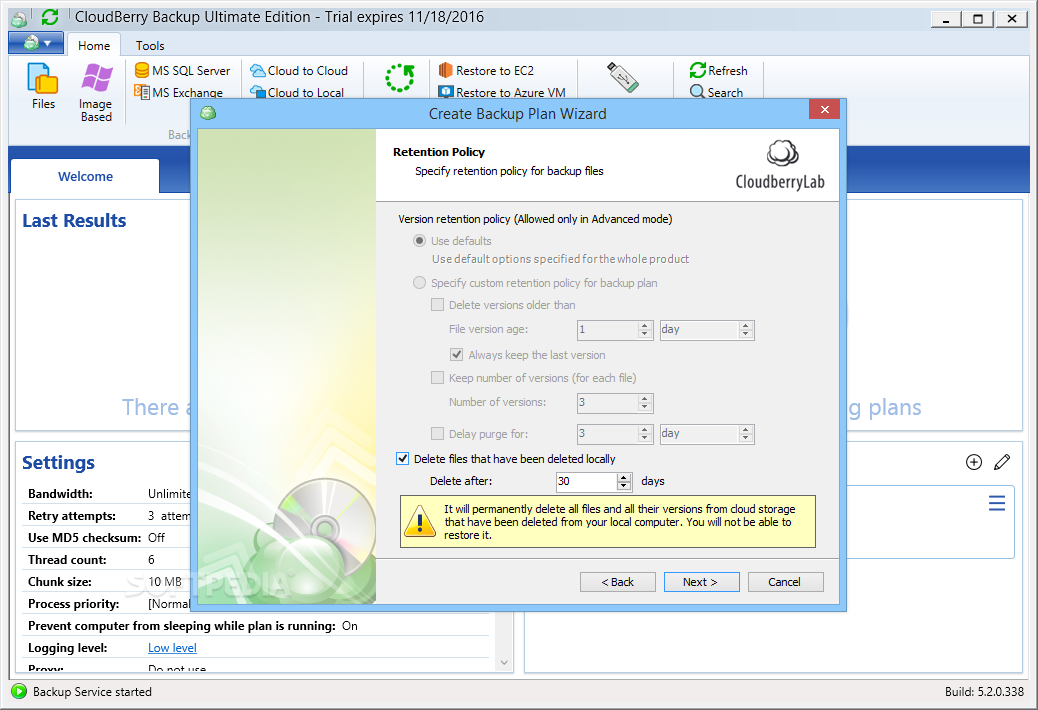This screenshot has height=710, width=1038.
Task: Switch to the Tools ribbon tab
Action: pos(150,46)
